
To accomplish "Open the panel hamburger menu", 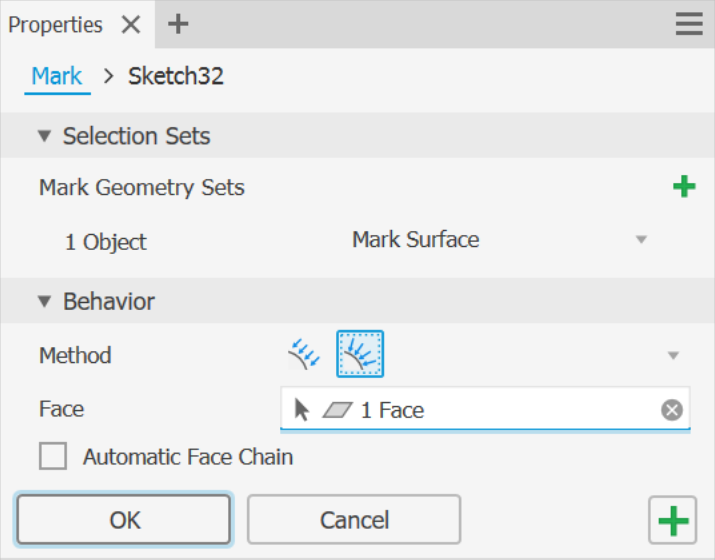I will pos(689,24).
